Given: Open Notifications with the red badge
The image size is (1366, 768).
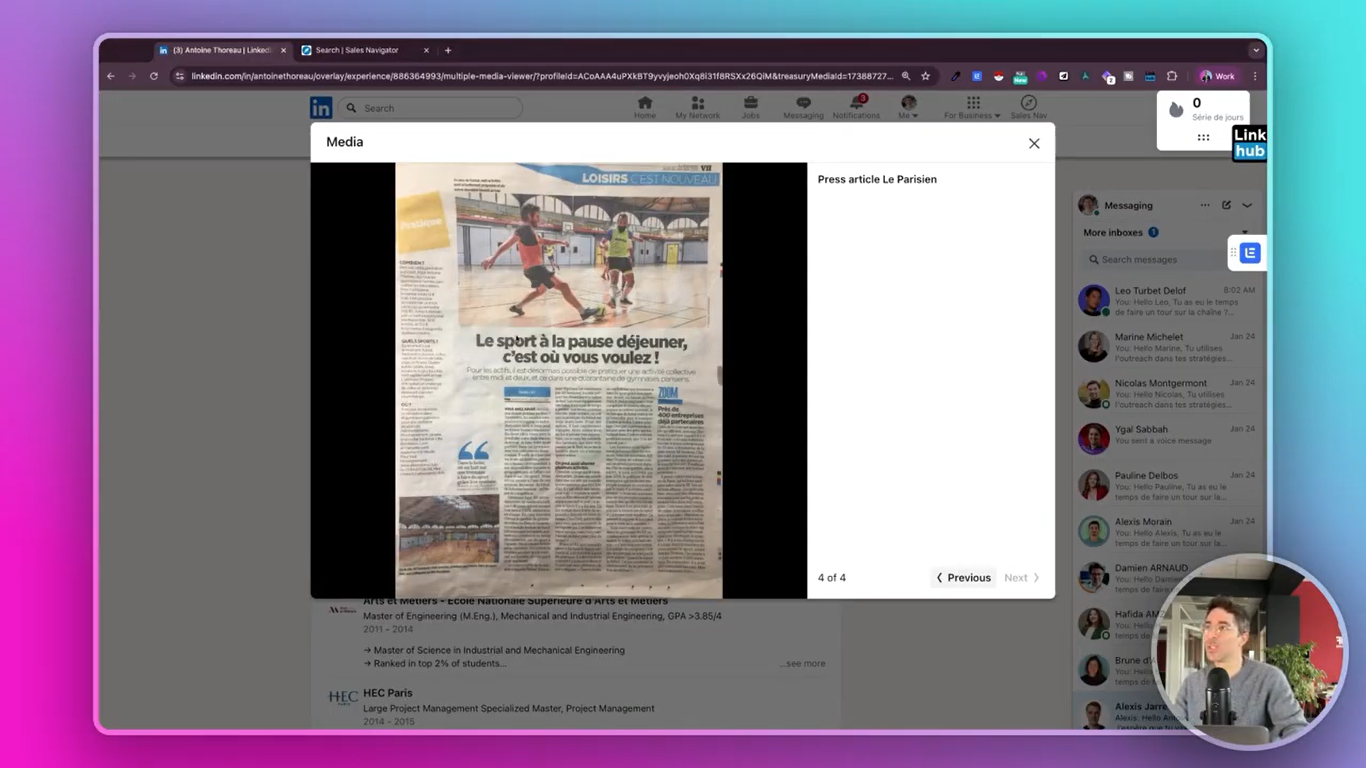Looking at the screenshot, I should [x=857, y=108].
